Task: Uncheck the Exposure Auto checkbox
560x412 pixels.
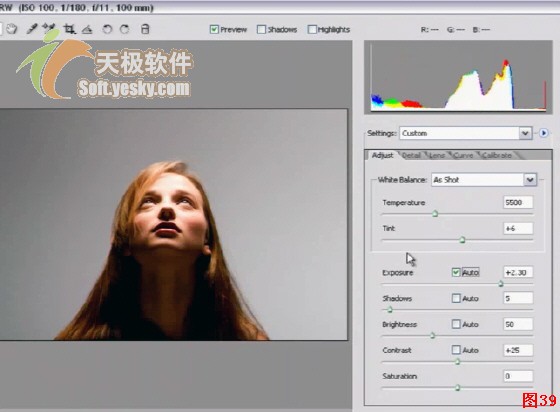Action: pyautogui.click(x=456, y=272)
